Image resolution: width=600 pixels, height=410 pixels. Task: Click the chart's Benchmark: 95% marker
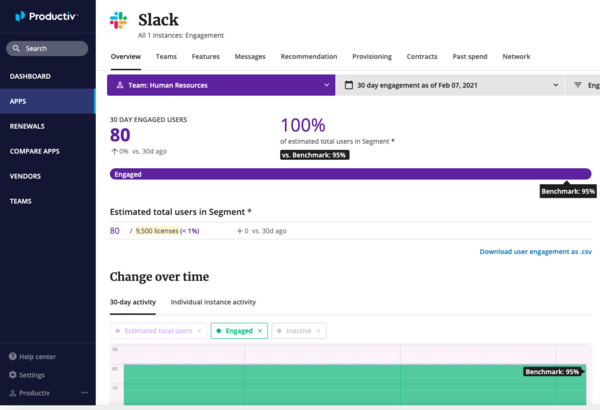tap(553, 371)
